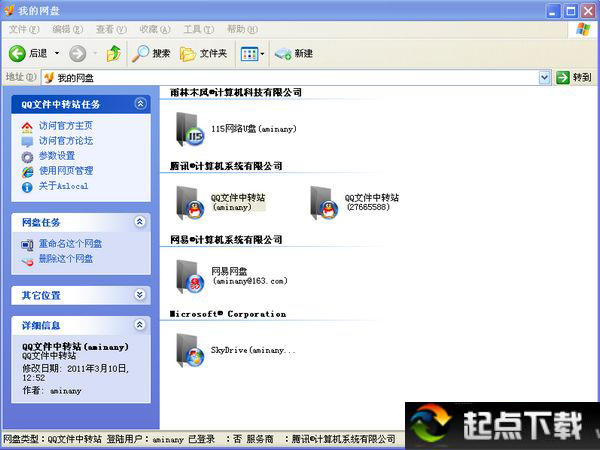Image resolution: width=600 pixels, height=450 pixels.
Task: Open the 访问官方主页 link
Action: [x=66, y=126]
